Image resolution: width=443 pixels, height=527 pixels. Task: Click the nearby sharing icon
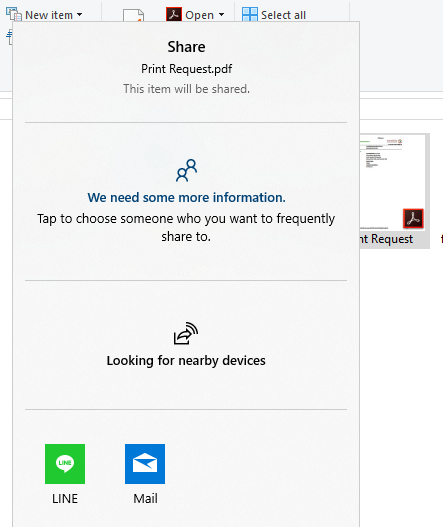tap(186, 333)
